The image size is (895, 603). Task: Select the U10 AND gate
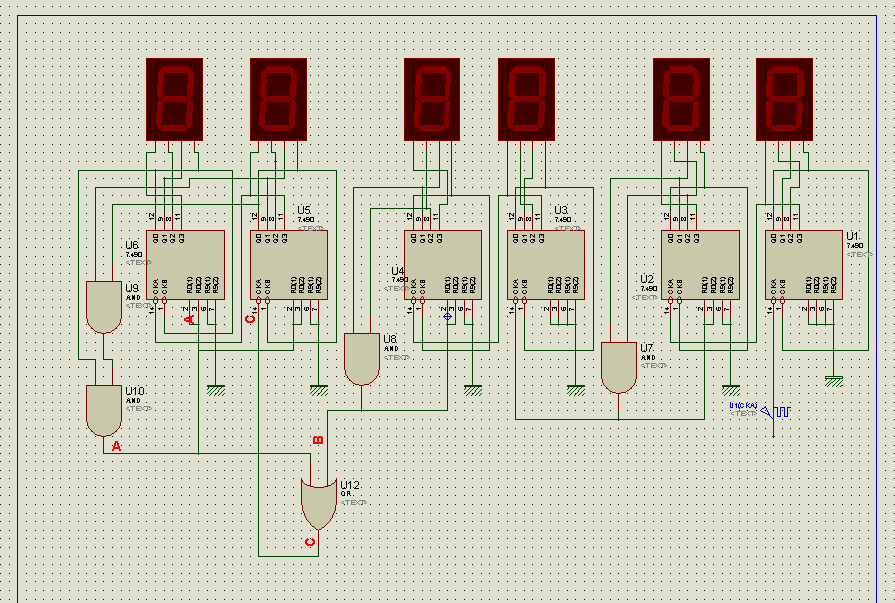(104, 405)
